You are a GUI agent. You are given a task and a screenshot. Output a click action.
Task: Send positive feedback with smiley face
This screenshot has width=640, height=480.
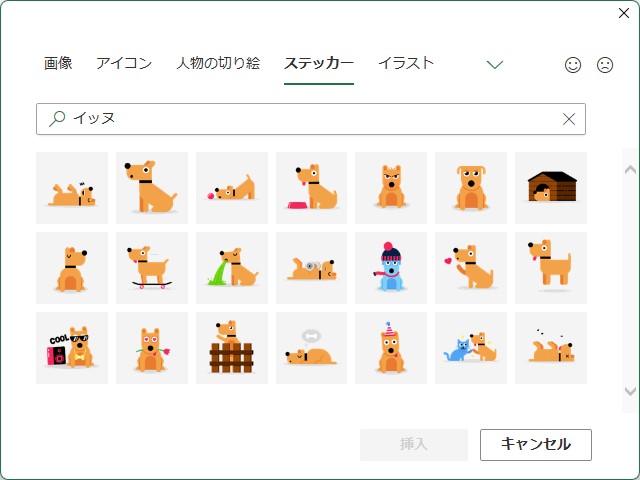pyautogui.click(x=573, y=65)
